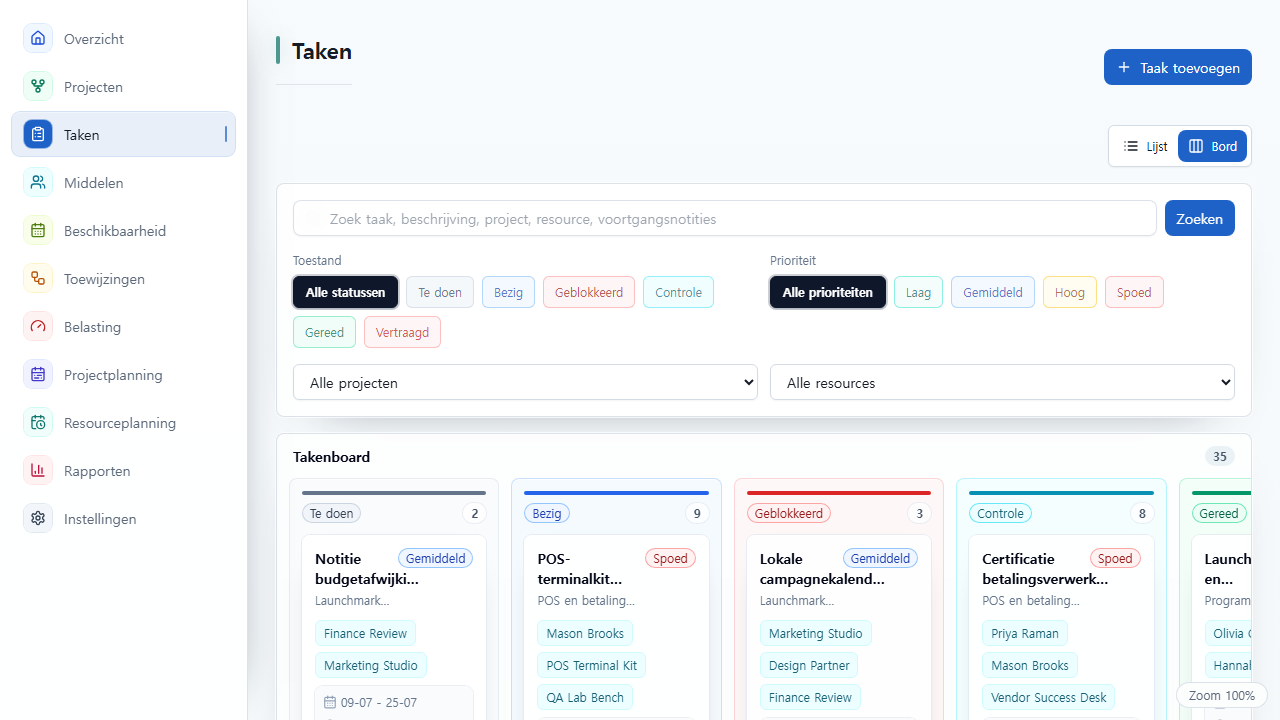Select Alle prioriteiten filter

pyautogui.click(x=828, y=292)
